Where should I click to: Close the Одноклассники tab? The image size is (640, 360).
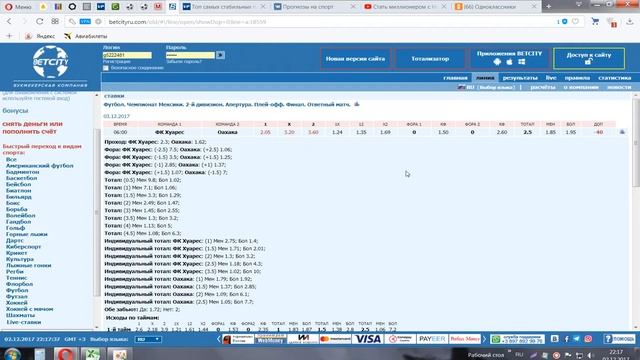coord(533,7)
